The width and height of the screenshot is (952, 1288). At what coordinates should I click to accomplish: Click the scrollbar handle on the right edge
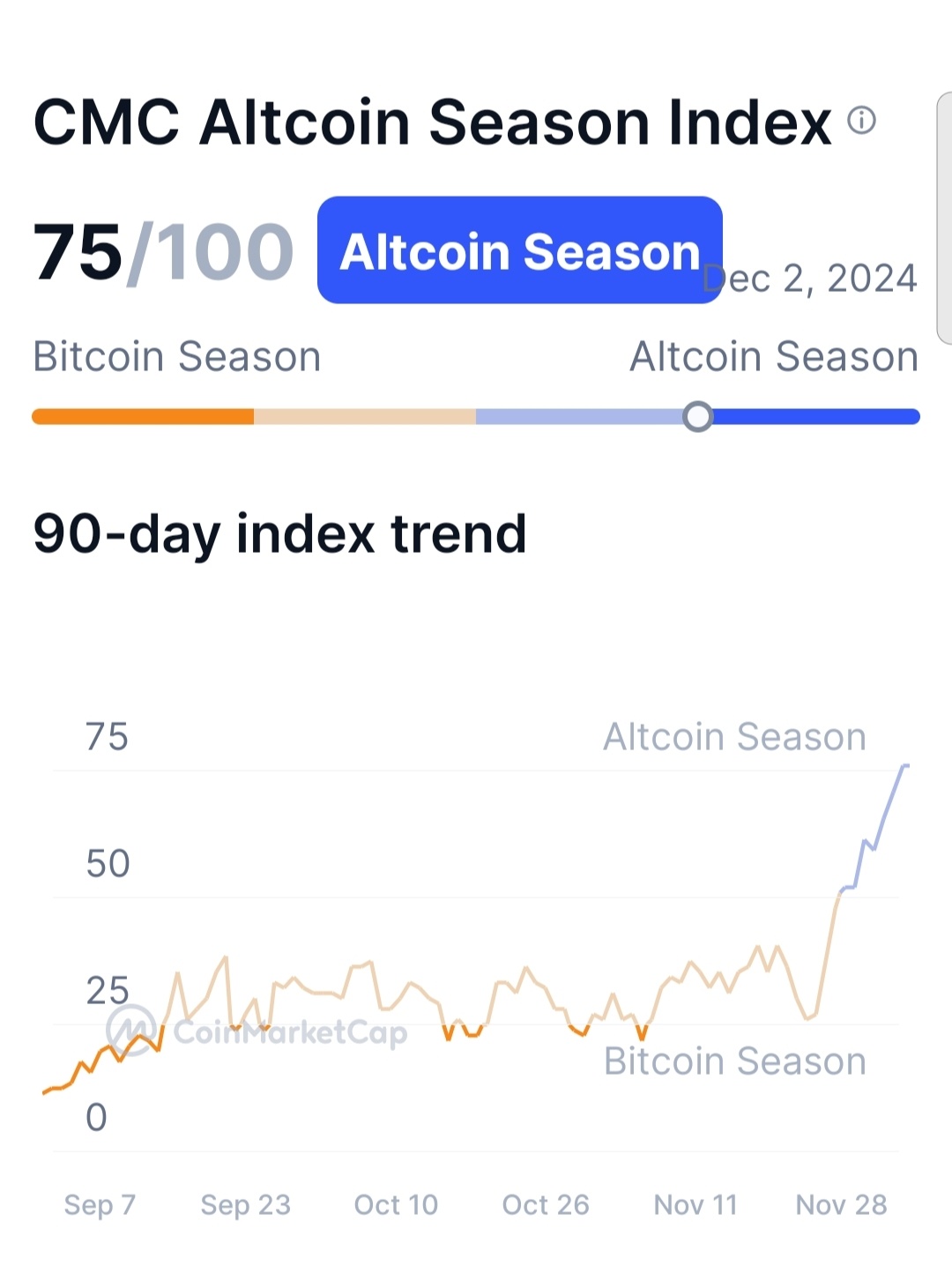[944, 218]
